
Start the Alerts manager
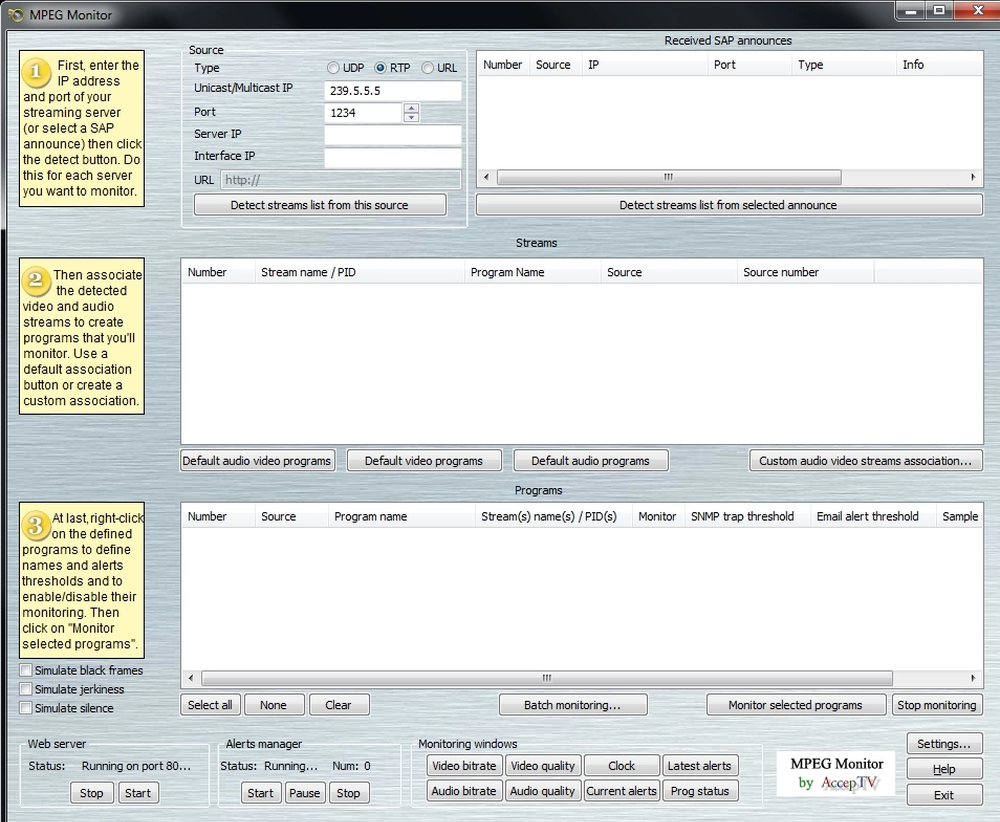click(x=260, y=793)
